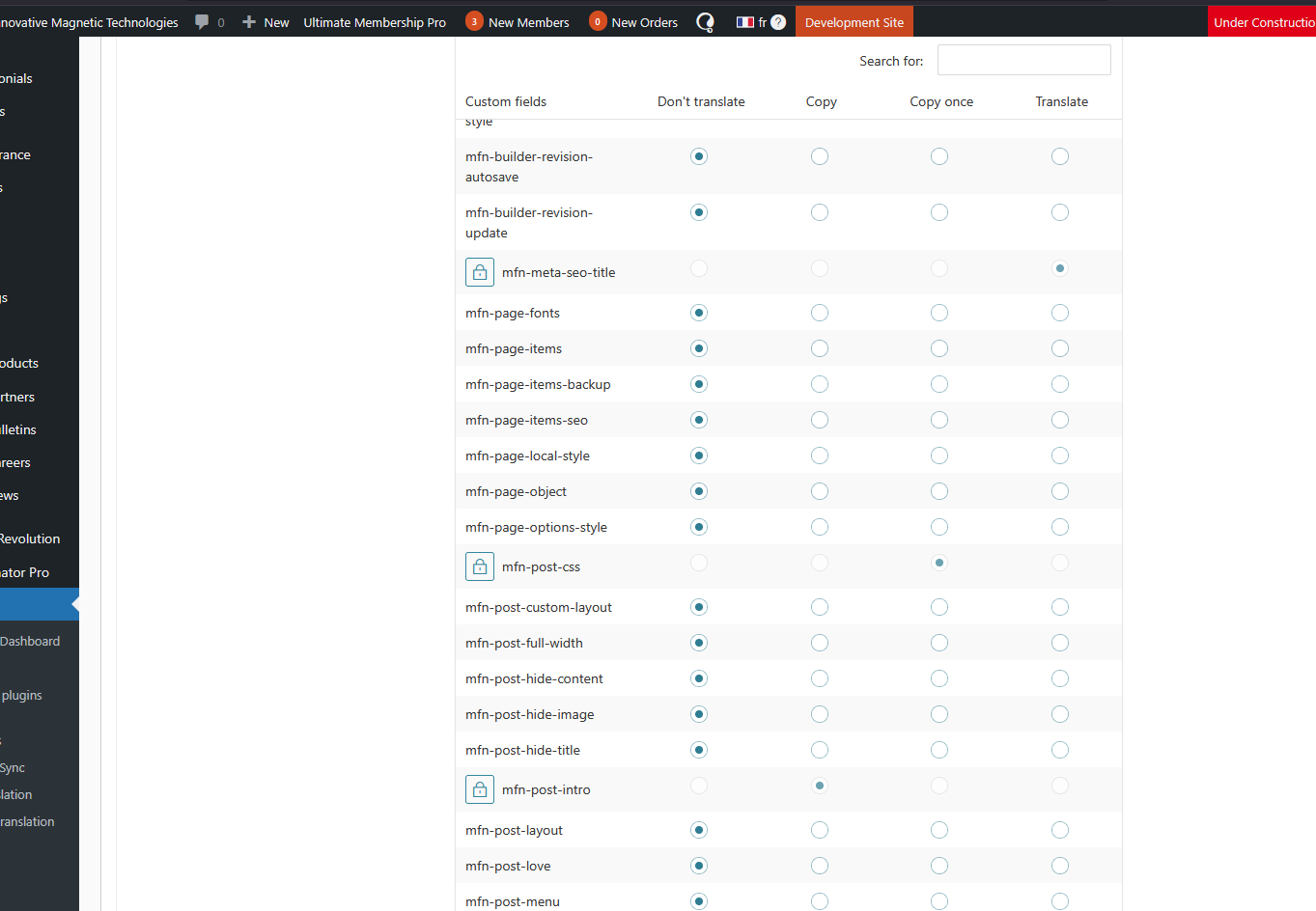The height and width of the screenshot is (911, 1316).
Task: Click the lock icon beside mfn-post-intro
Action: pos(480,789)
